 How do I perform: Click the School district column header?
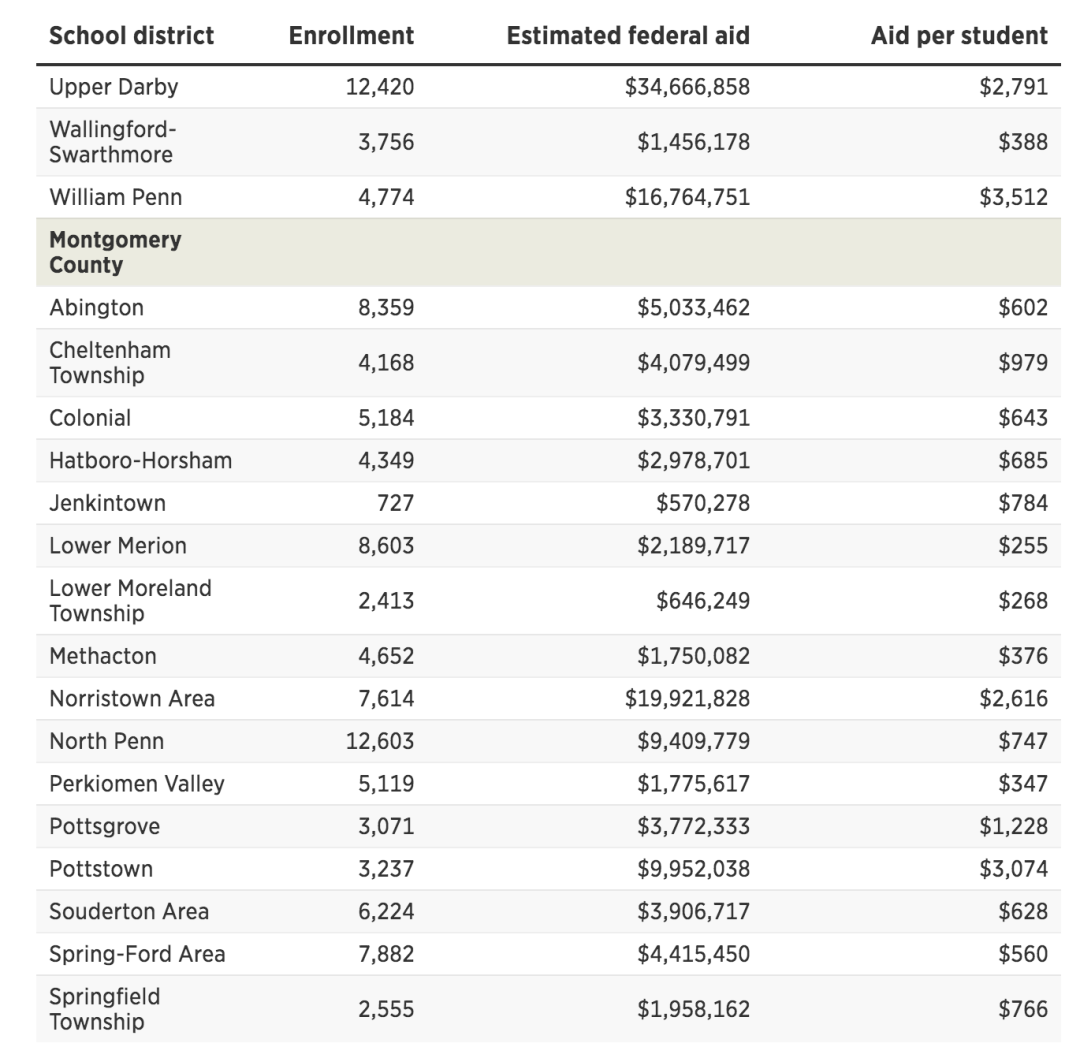pyautogui.click(x=131, y=36)
